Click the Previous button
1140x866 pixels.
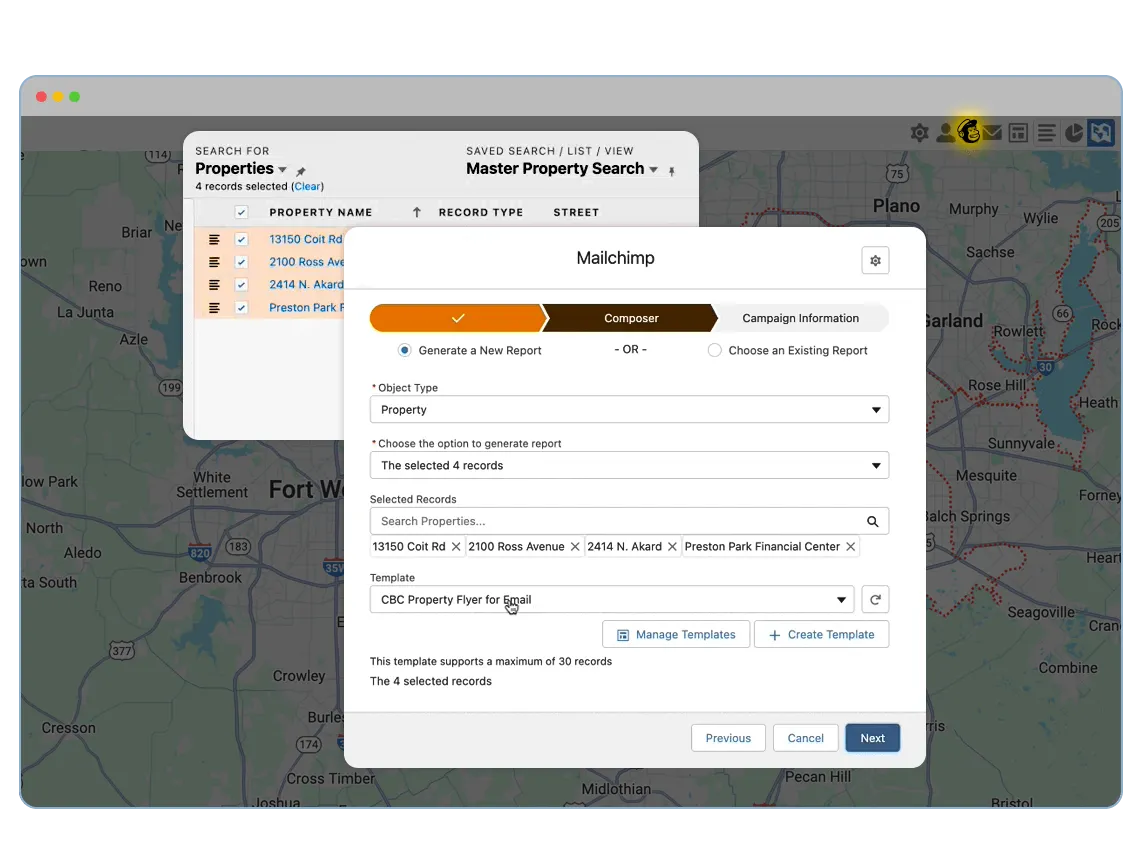coord(728,738)
